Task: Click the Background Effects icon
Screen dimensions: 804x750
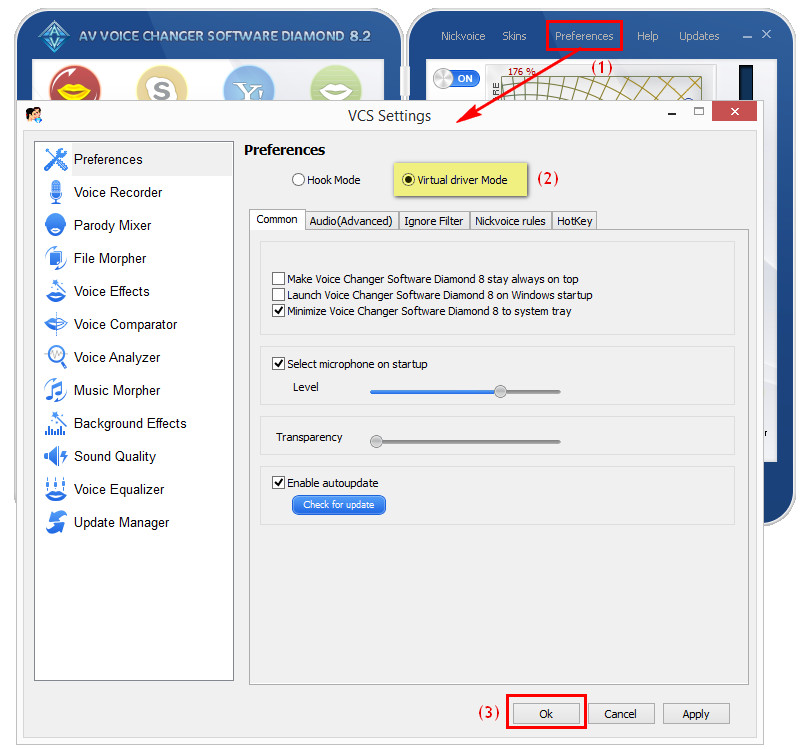Action: pos(55,423)
